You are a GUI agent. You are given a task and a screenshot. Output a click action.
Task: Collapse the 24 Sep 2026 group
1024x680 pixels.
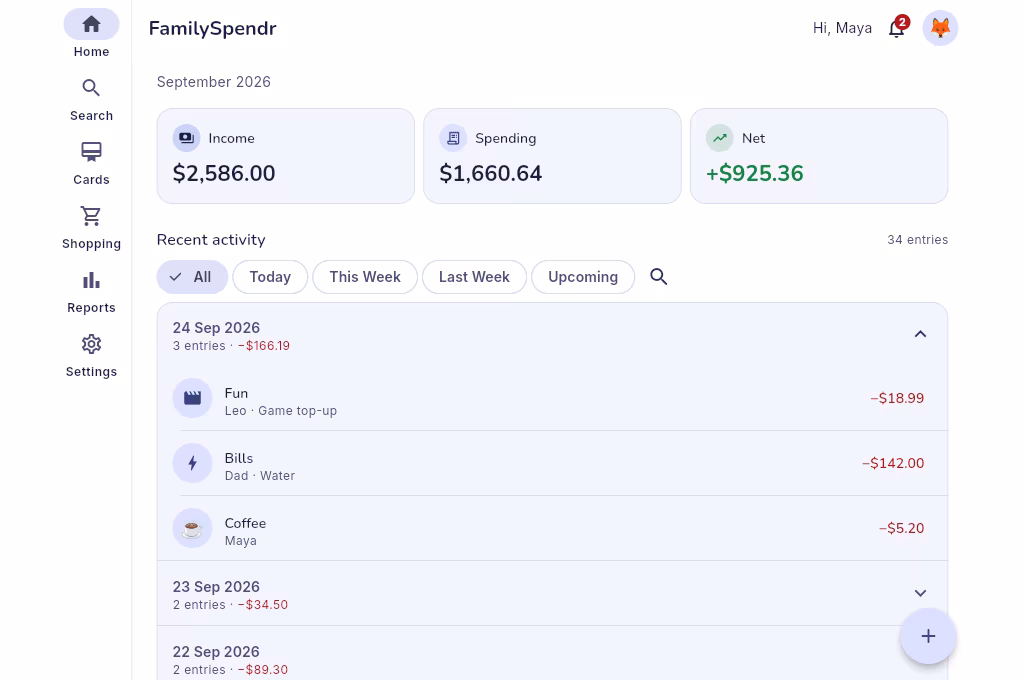point(920,334)
